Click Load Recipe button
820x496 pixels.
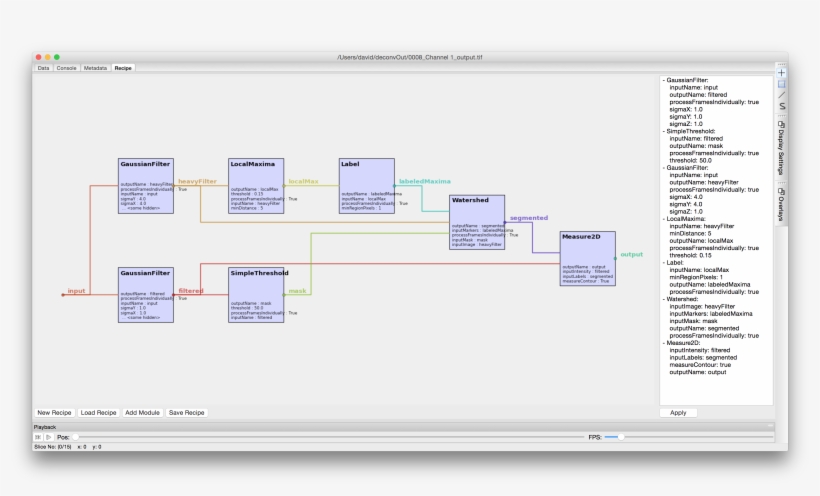tap(99, 412)
